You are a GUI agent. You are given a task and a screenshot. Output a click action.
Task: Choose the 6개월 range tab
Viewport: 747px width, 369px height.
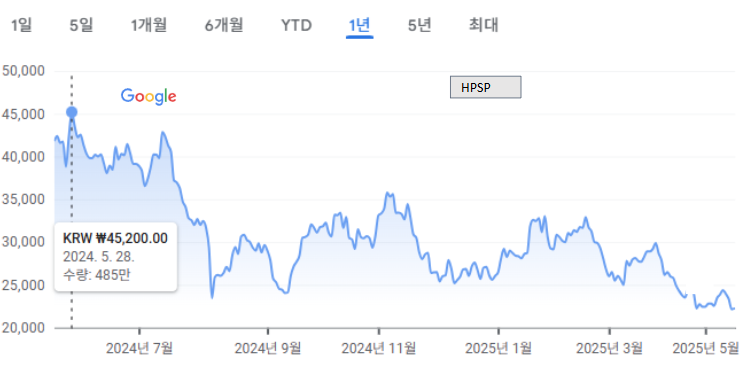point(224,25)
